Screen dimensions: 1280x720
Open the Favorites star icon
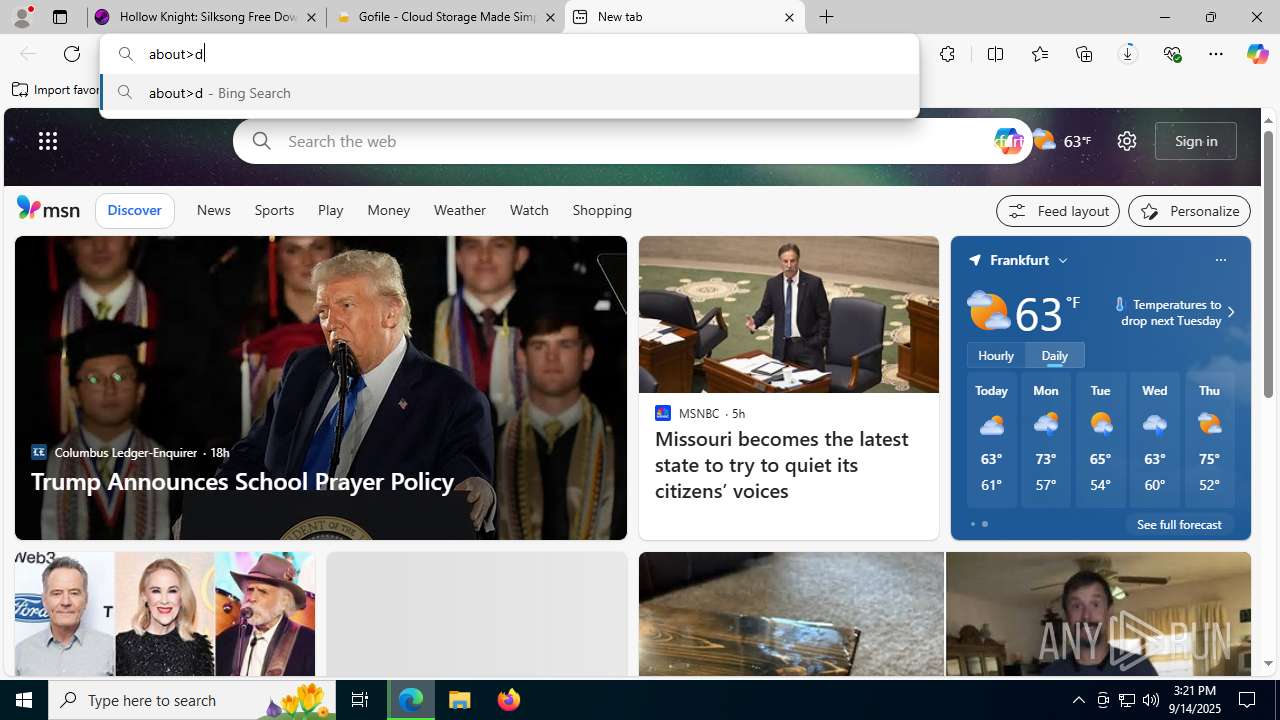1040,54
